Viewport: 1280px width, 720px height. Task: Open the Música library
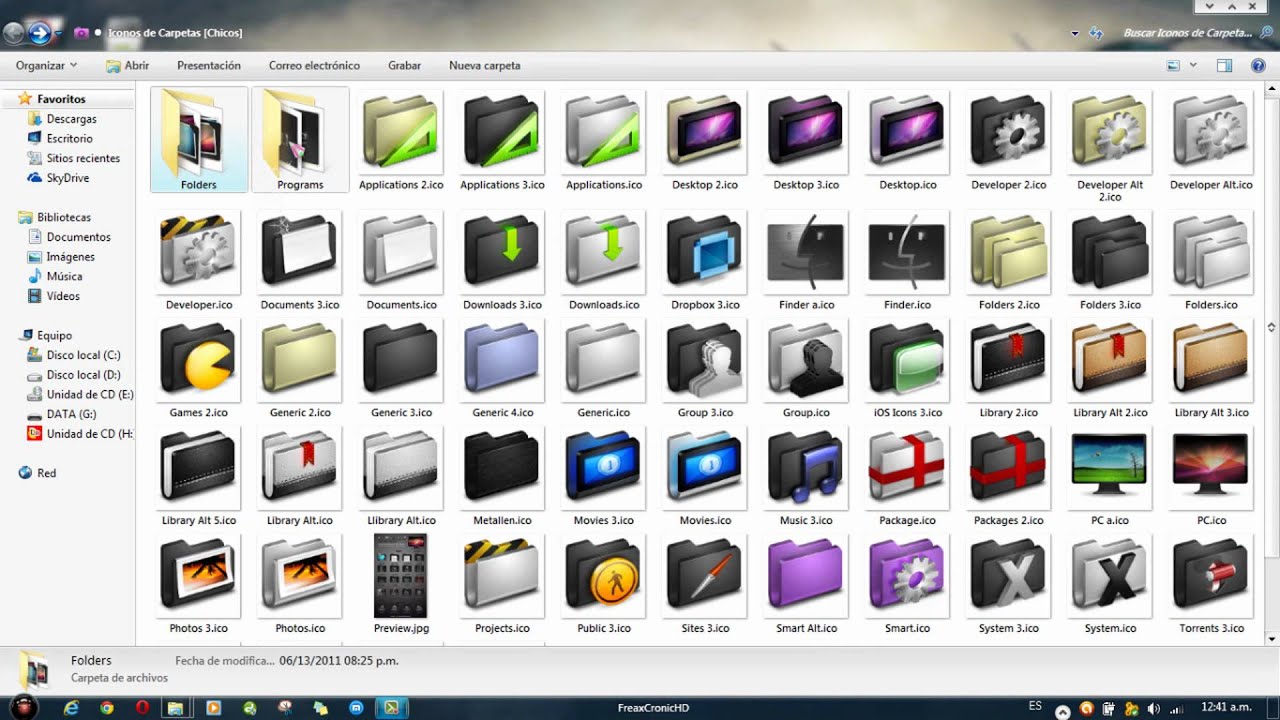pyautogui.click(x=64, y=276)
